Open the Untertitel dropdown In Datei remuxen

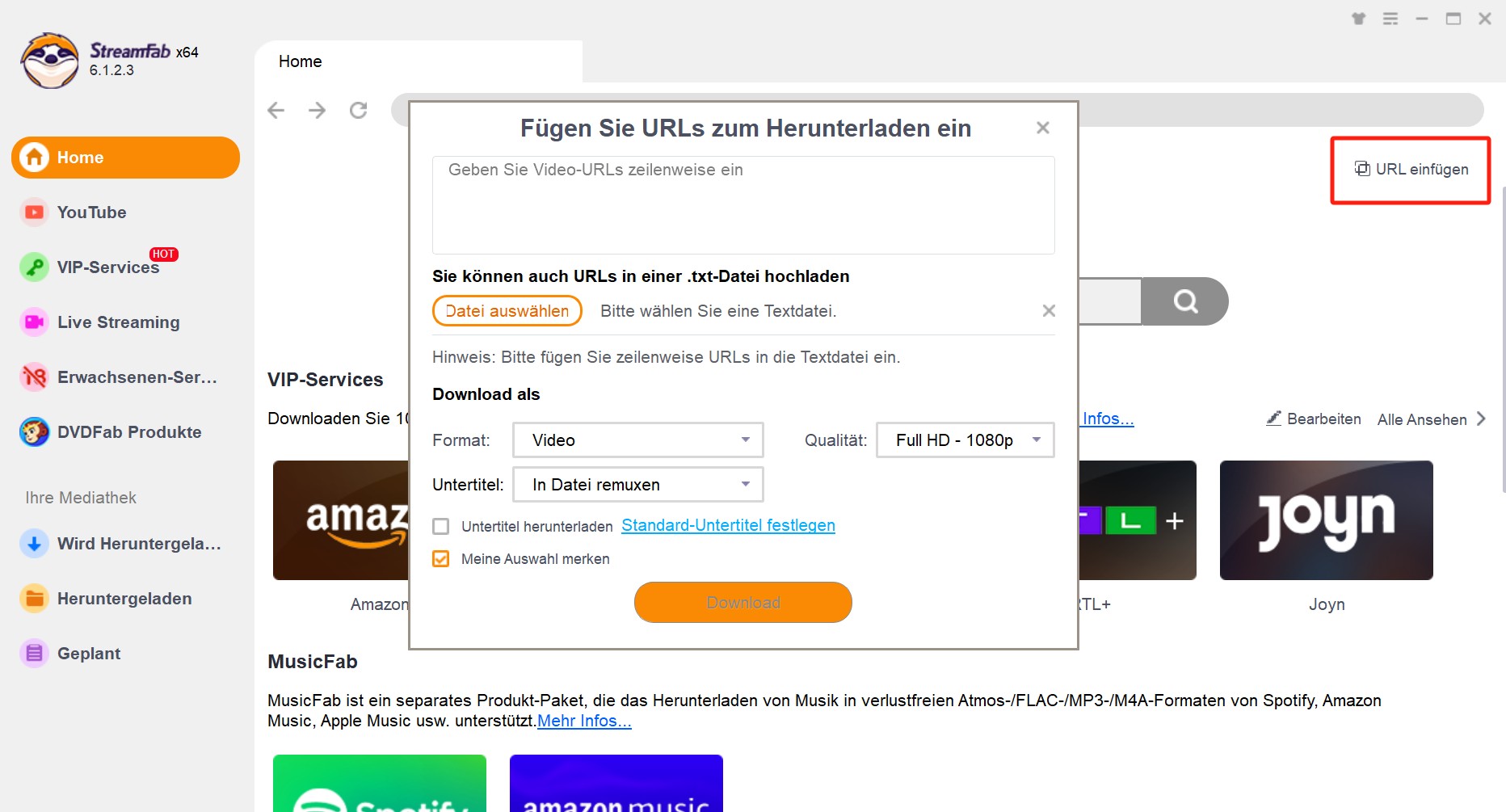638,485
